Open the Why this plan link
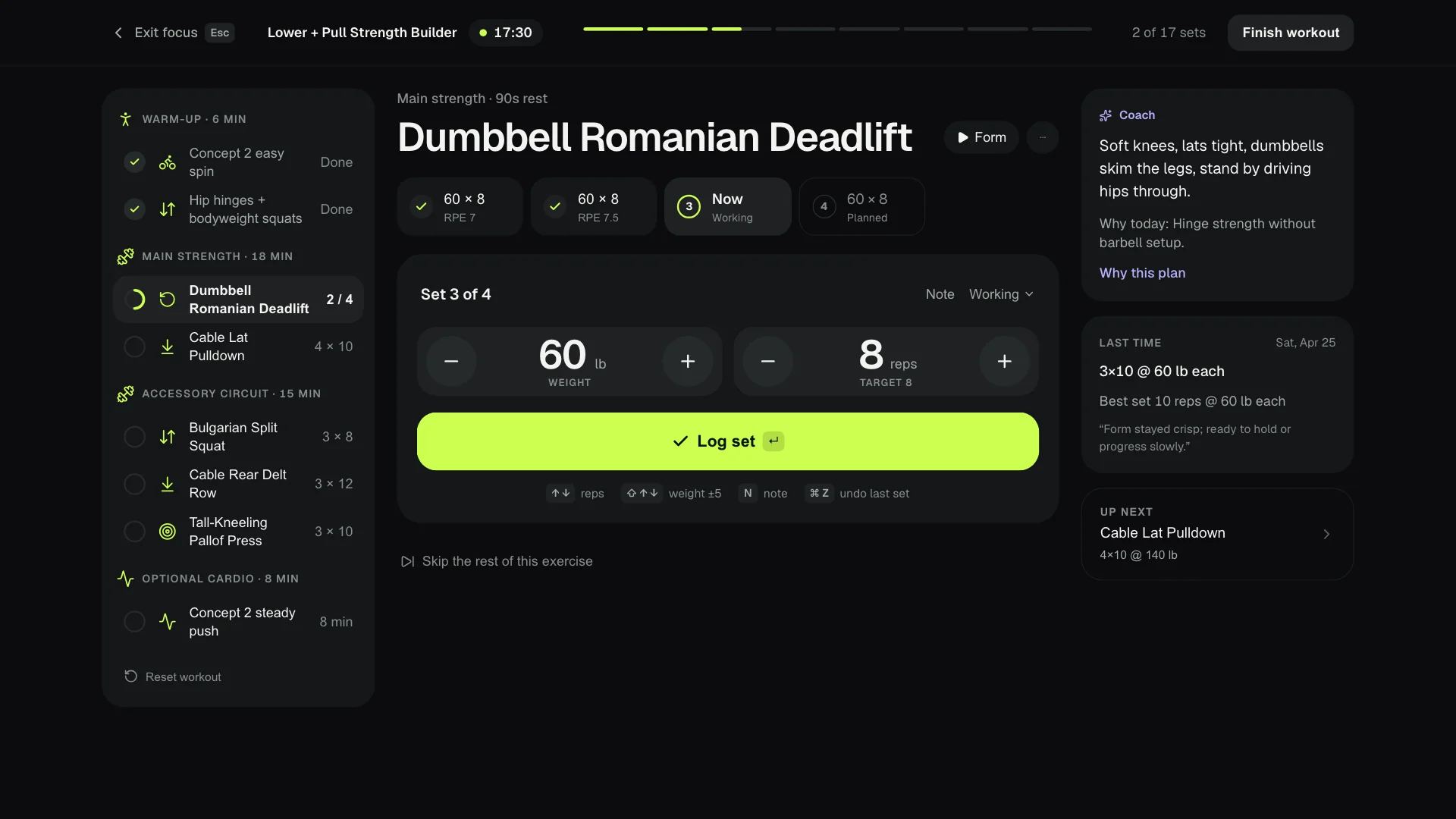The height and width of the screenshot is (819, 1456). point(1142,273)
